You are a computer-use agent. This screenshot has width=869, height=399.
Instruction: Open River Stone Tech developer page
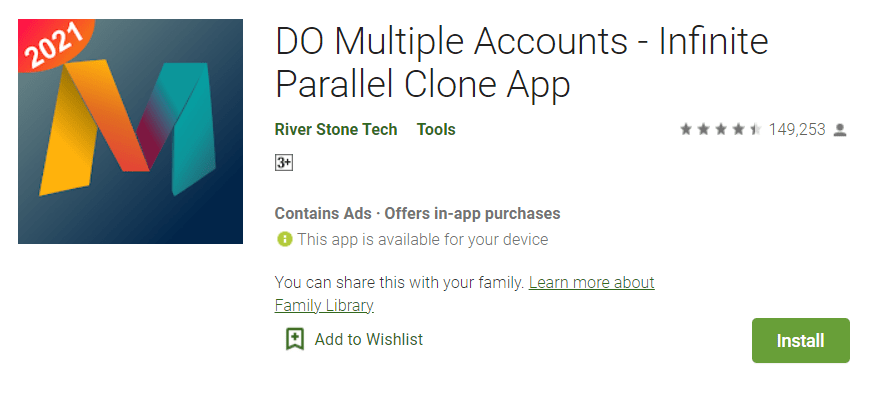(336, 130)
